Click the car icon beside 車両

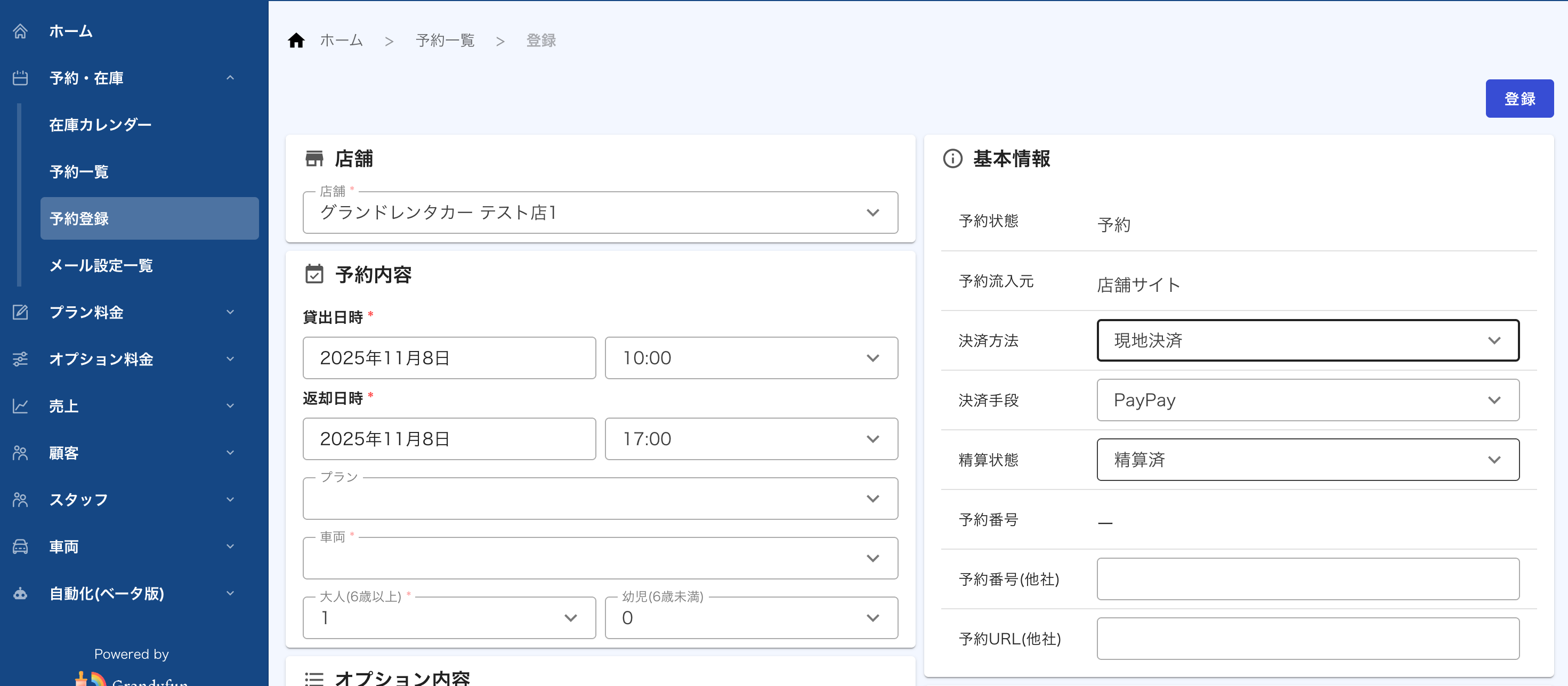click(x=20, y=546)
